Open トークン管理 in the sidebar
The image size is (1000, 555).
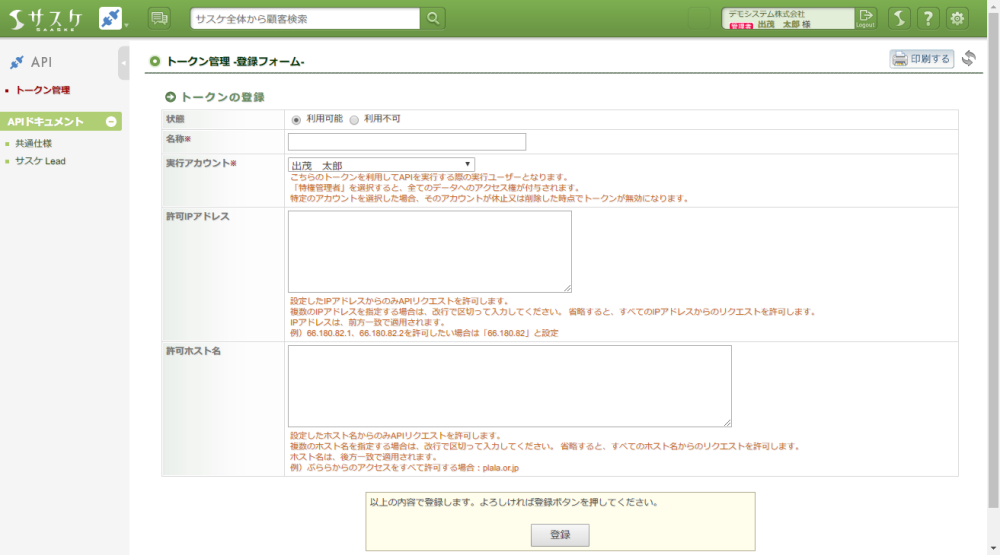coord(42,90)
